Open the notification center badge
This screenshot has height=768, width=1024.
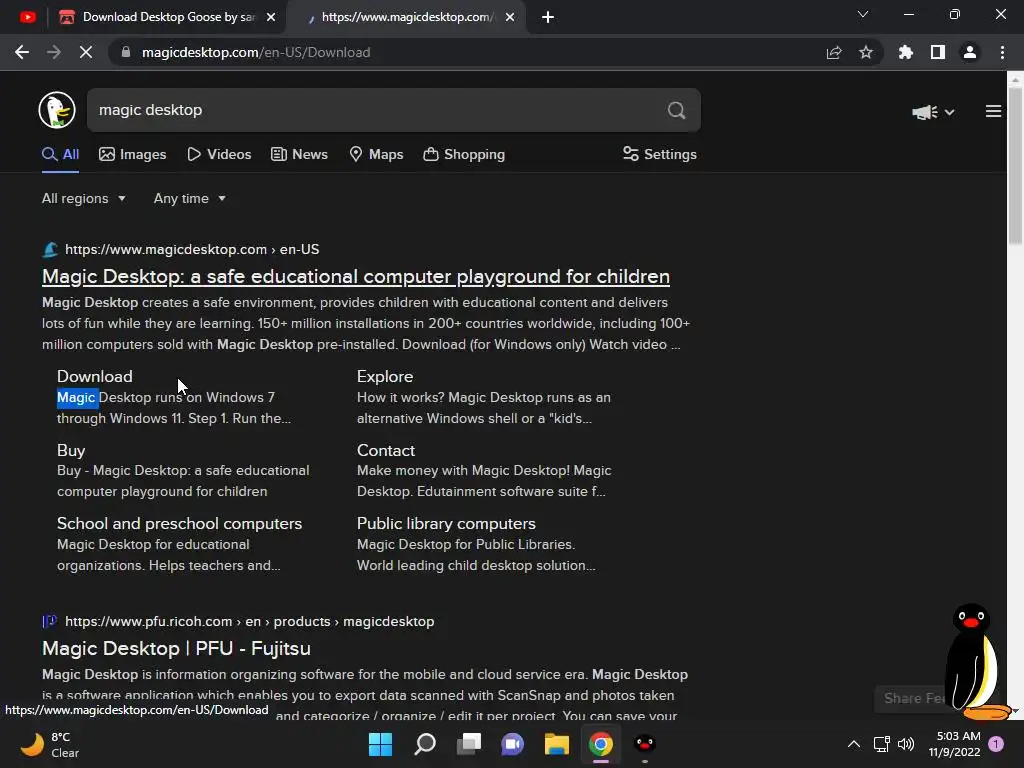pos(996,744)
